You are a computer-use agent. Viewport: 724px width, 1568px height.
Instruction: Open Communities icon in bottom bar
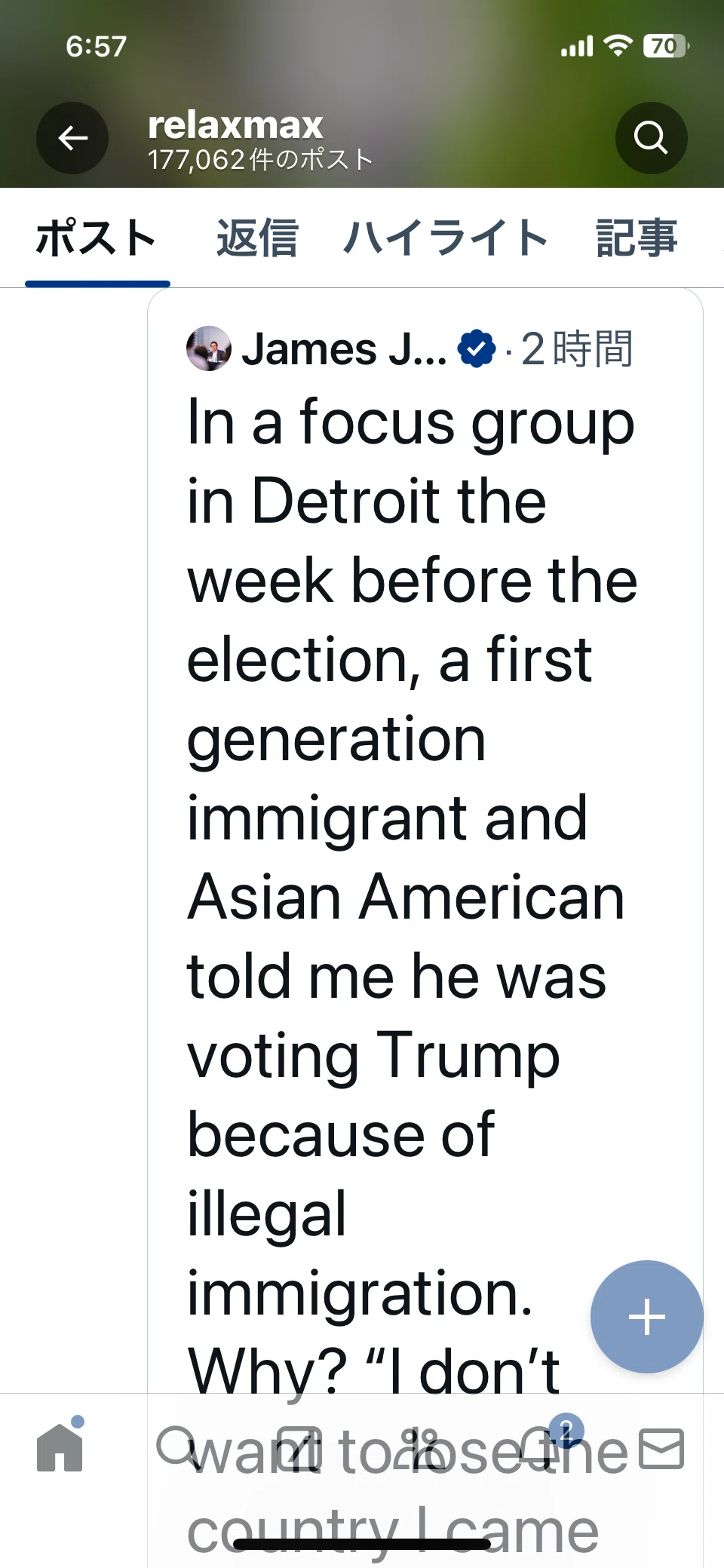[421, 1448]
